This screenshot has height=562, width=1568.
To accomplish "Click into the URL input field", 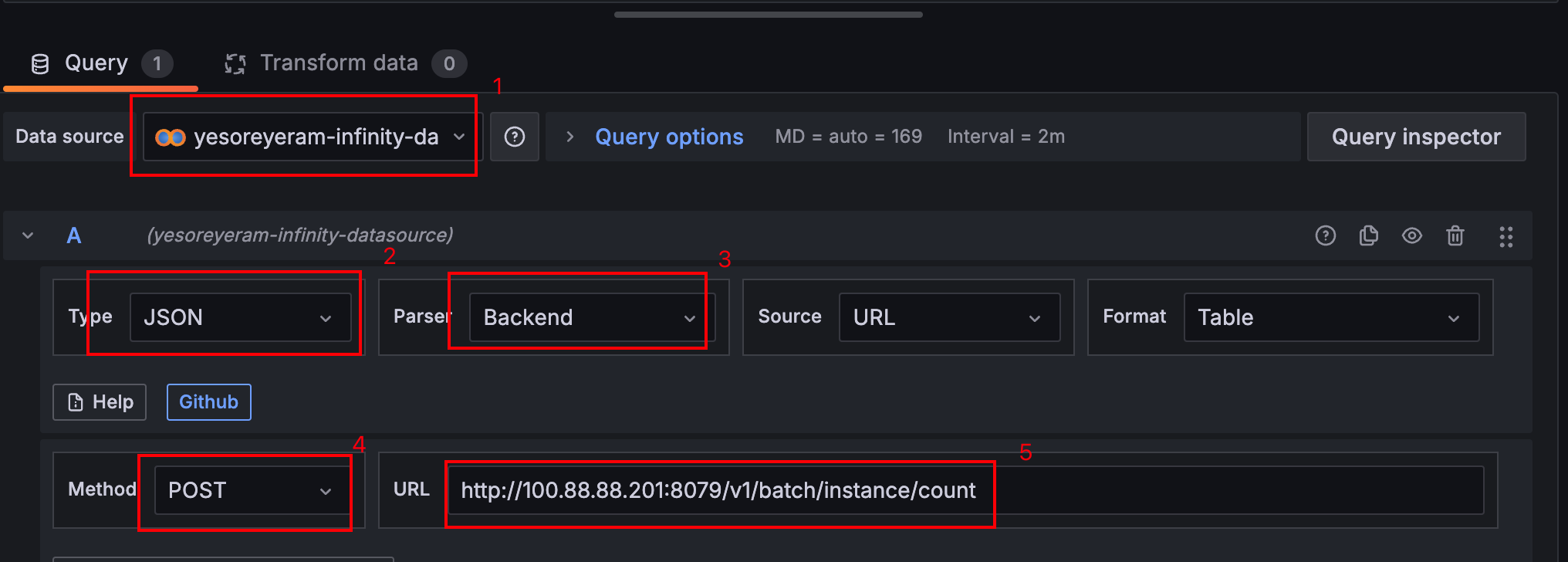I will [965, 490].
